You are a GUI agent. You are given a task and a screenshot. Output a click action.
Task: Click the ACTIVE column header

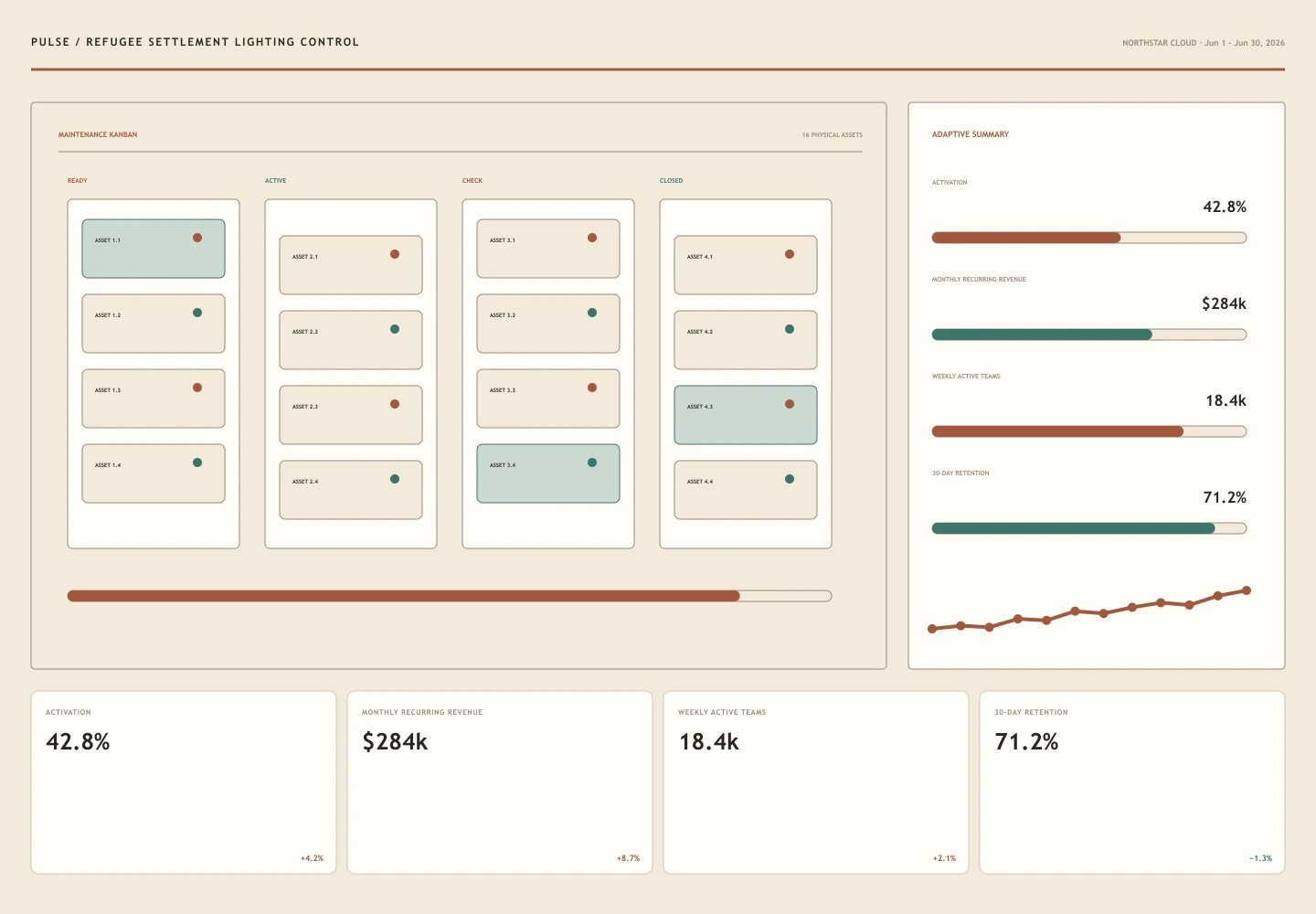[x=276, y=181]
